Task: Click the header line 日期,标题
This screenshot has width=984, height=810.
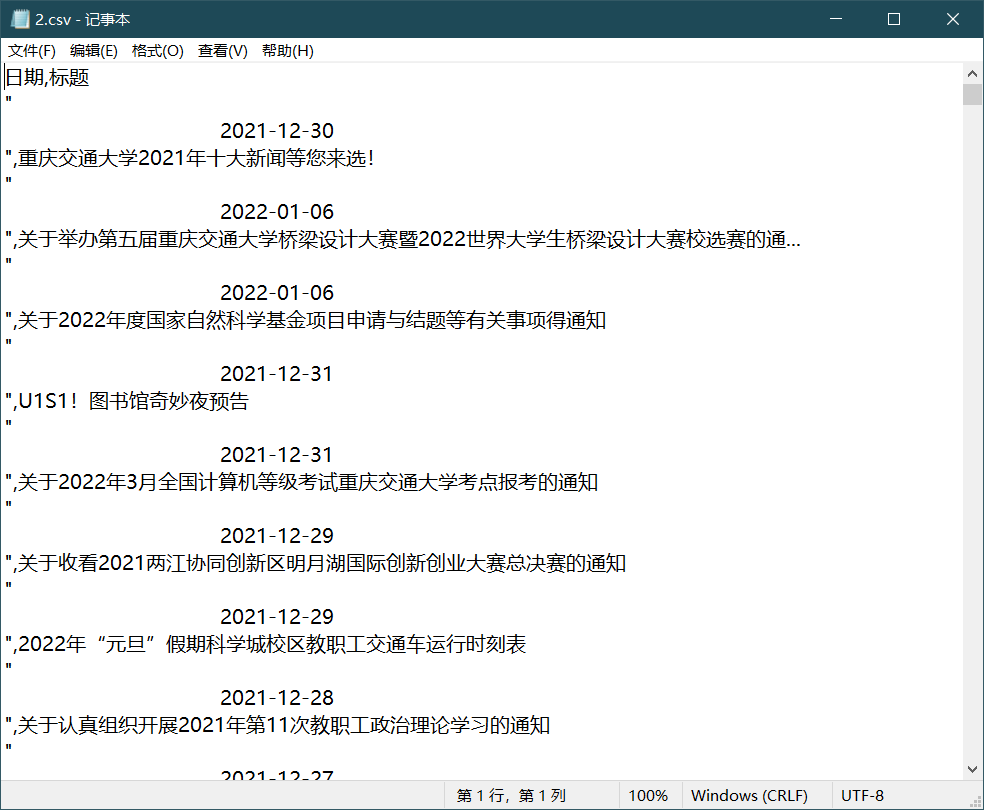Action: pyautogui.click(x=47, y=77)
